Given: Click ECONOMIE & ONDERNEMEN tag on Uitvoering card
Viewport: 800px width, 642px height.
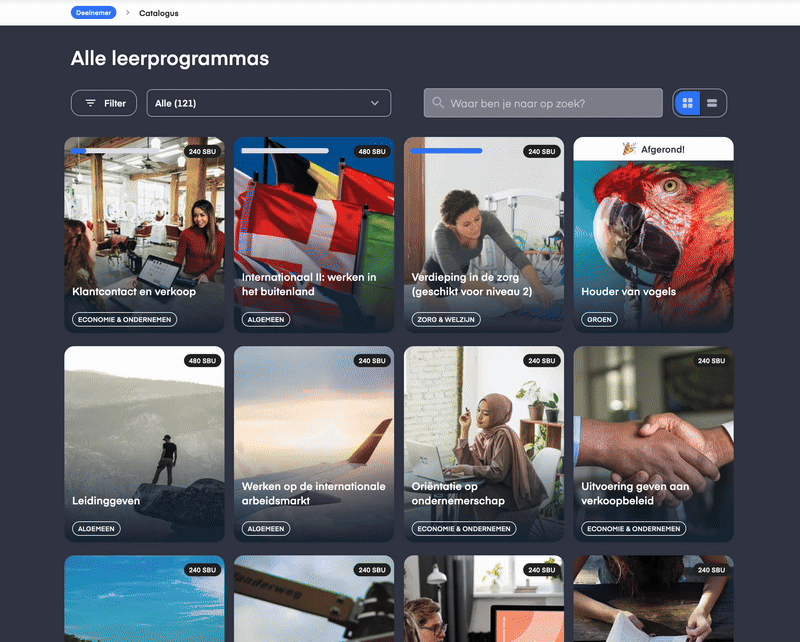Looking at the screenshot, I should tap(634, 529).
